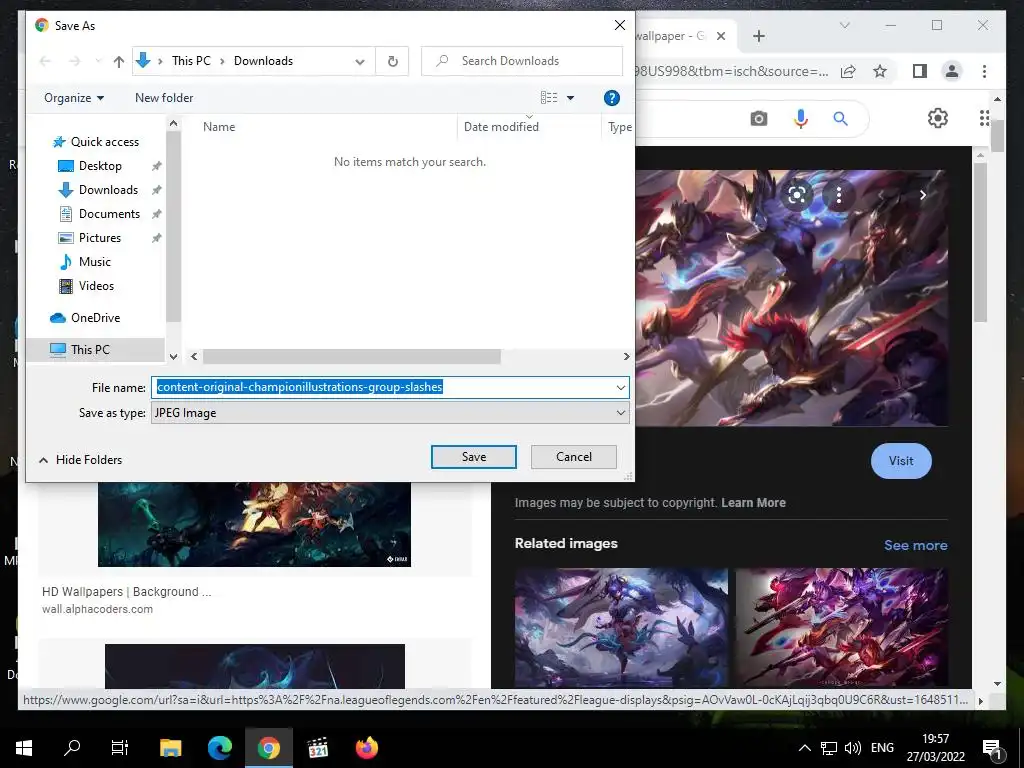
Task: Click Downloads in the address breadcrumb
Action: coord(263,61)
